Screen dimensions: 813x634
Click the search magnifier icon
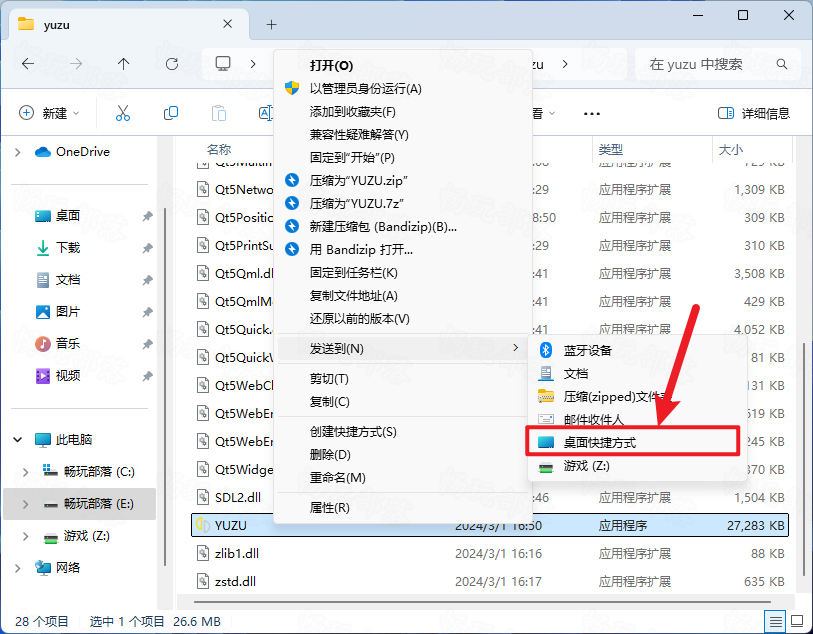(781, 64)
